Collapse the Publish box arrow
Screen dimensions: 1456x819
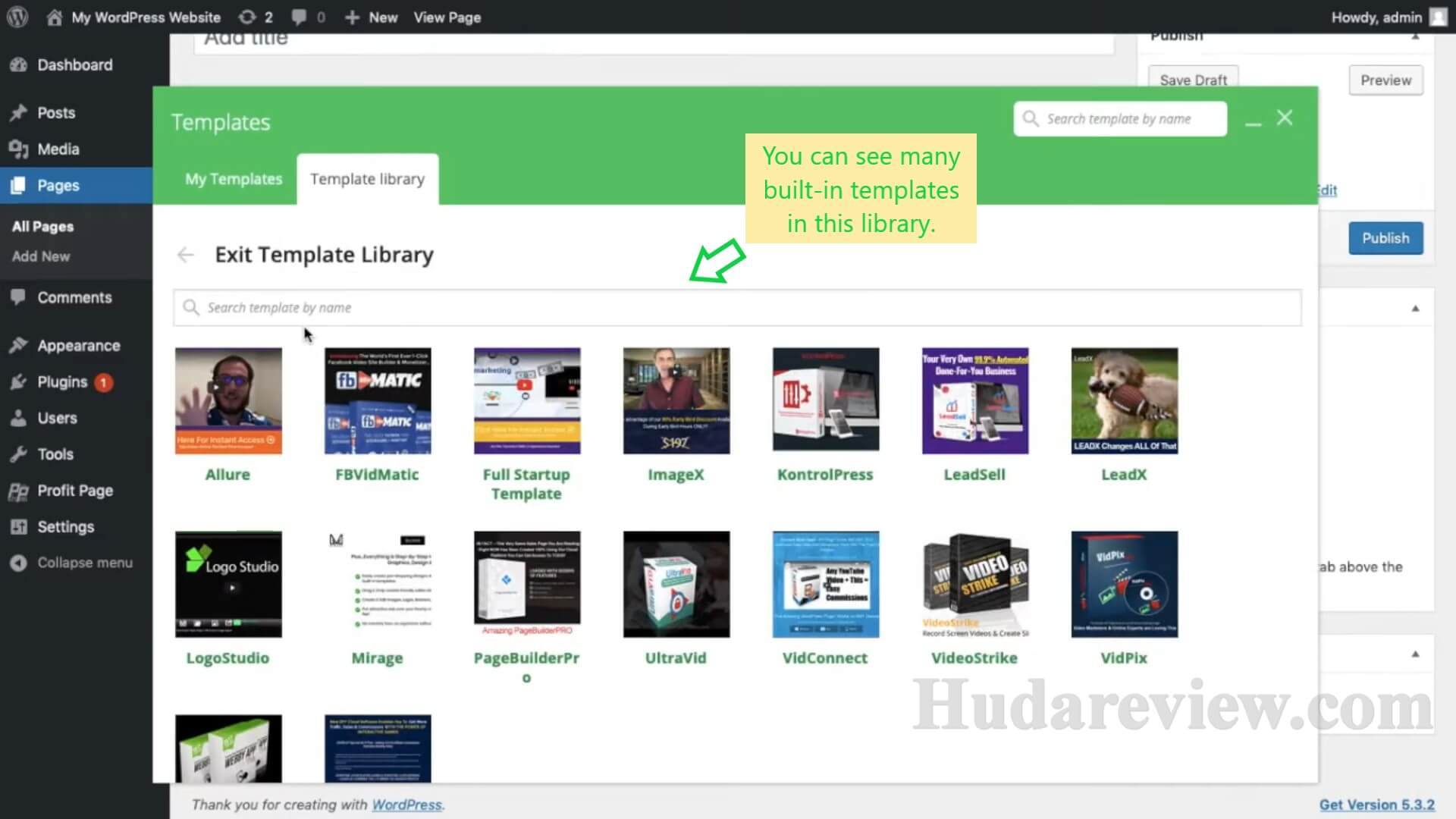point(1415,37)
